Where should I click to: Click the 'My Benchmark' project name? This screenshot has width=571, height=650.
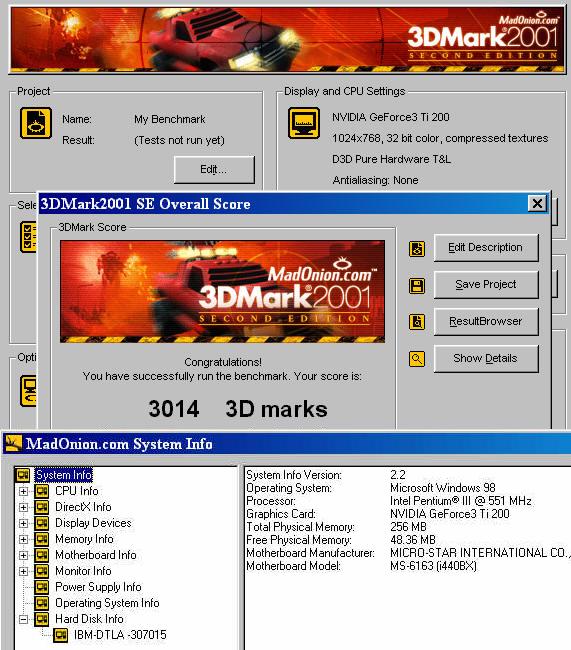(x=170, y=119)
